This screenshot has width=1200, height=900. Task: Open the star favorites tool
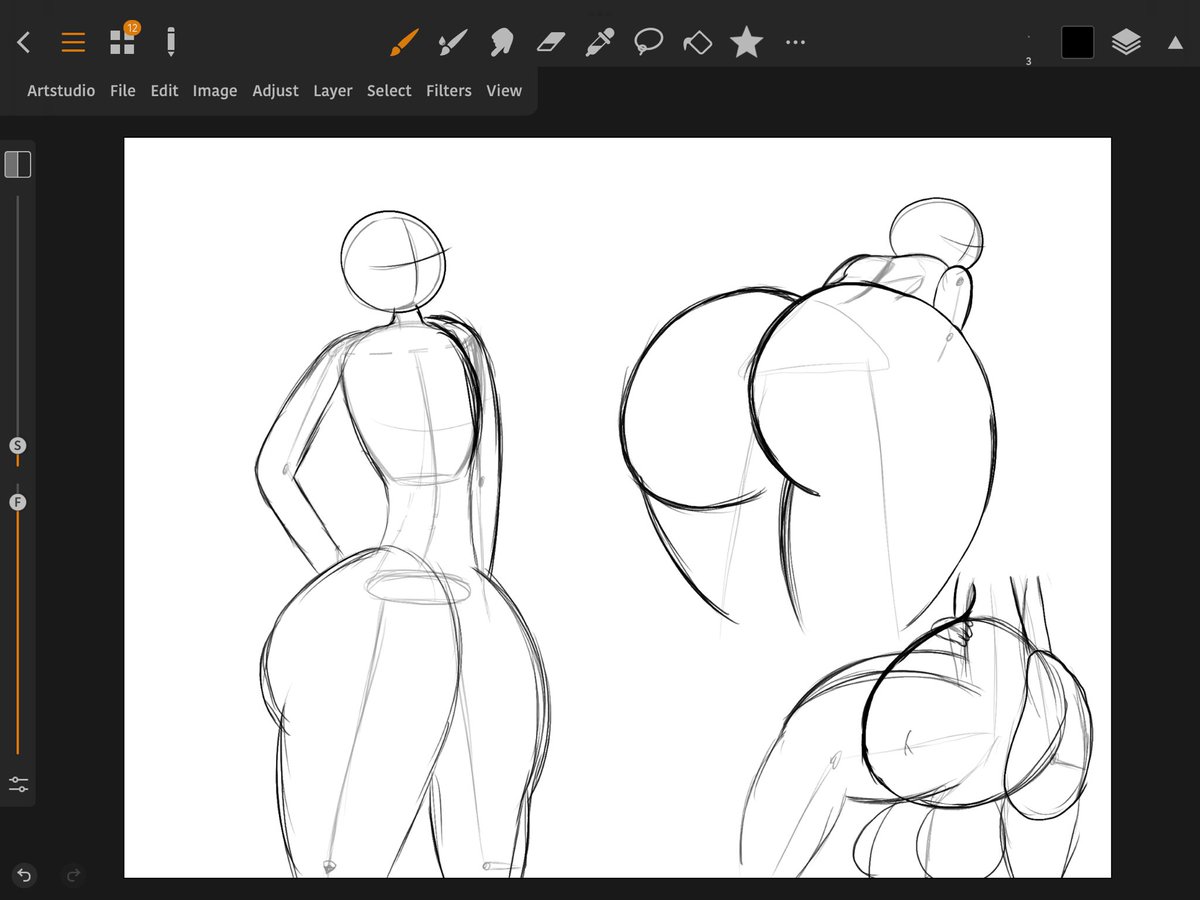[746, 42]
